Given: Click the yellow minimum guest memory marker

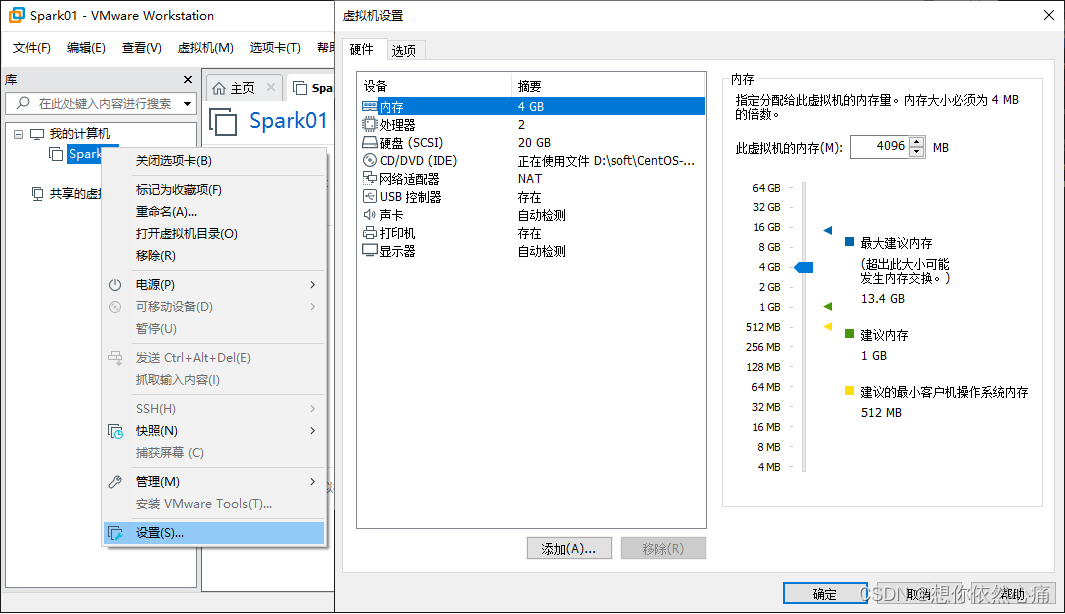Looking at the screenshot, I should point(827,327).
